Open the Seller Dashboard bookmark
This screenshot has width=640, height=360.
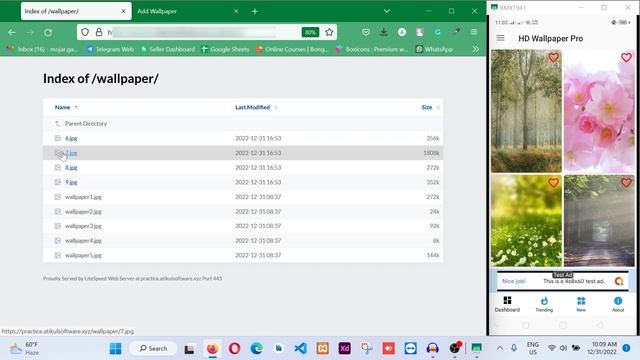168,49
